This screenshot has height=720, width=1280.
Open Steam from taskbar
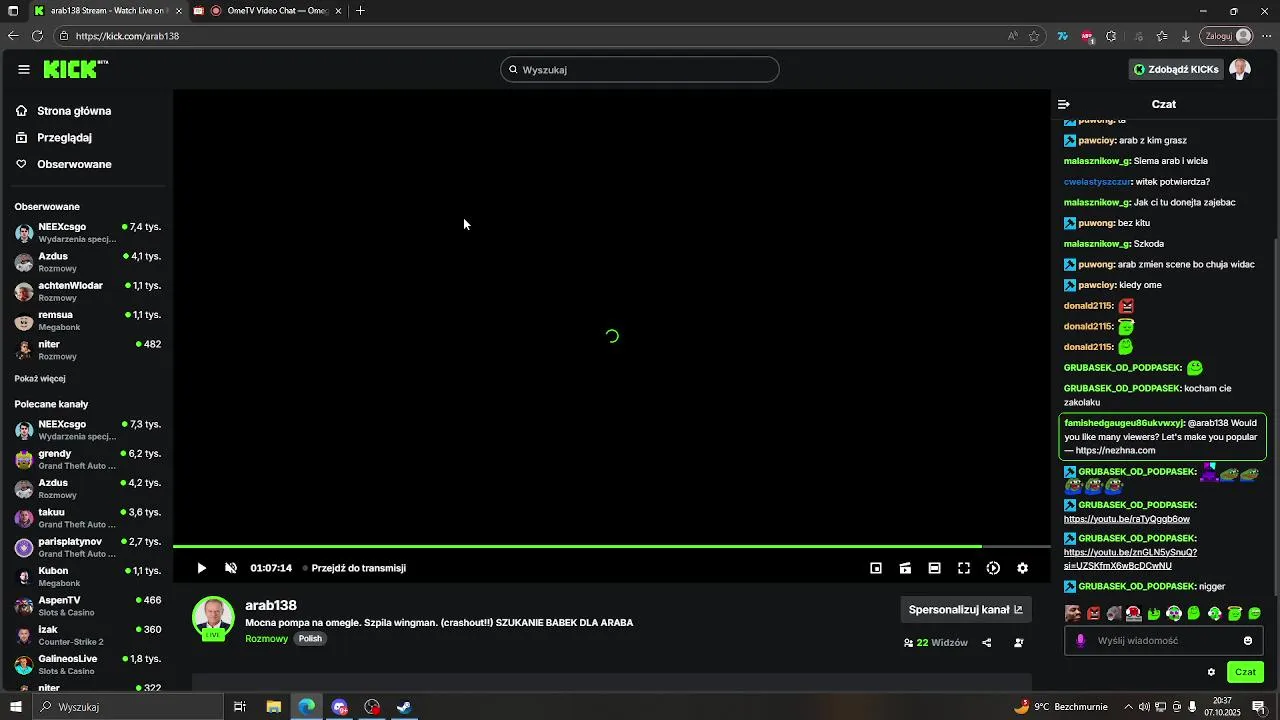pyautogui.click(x=404, y=707)
